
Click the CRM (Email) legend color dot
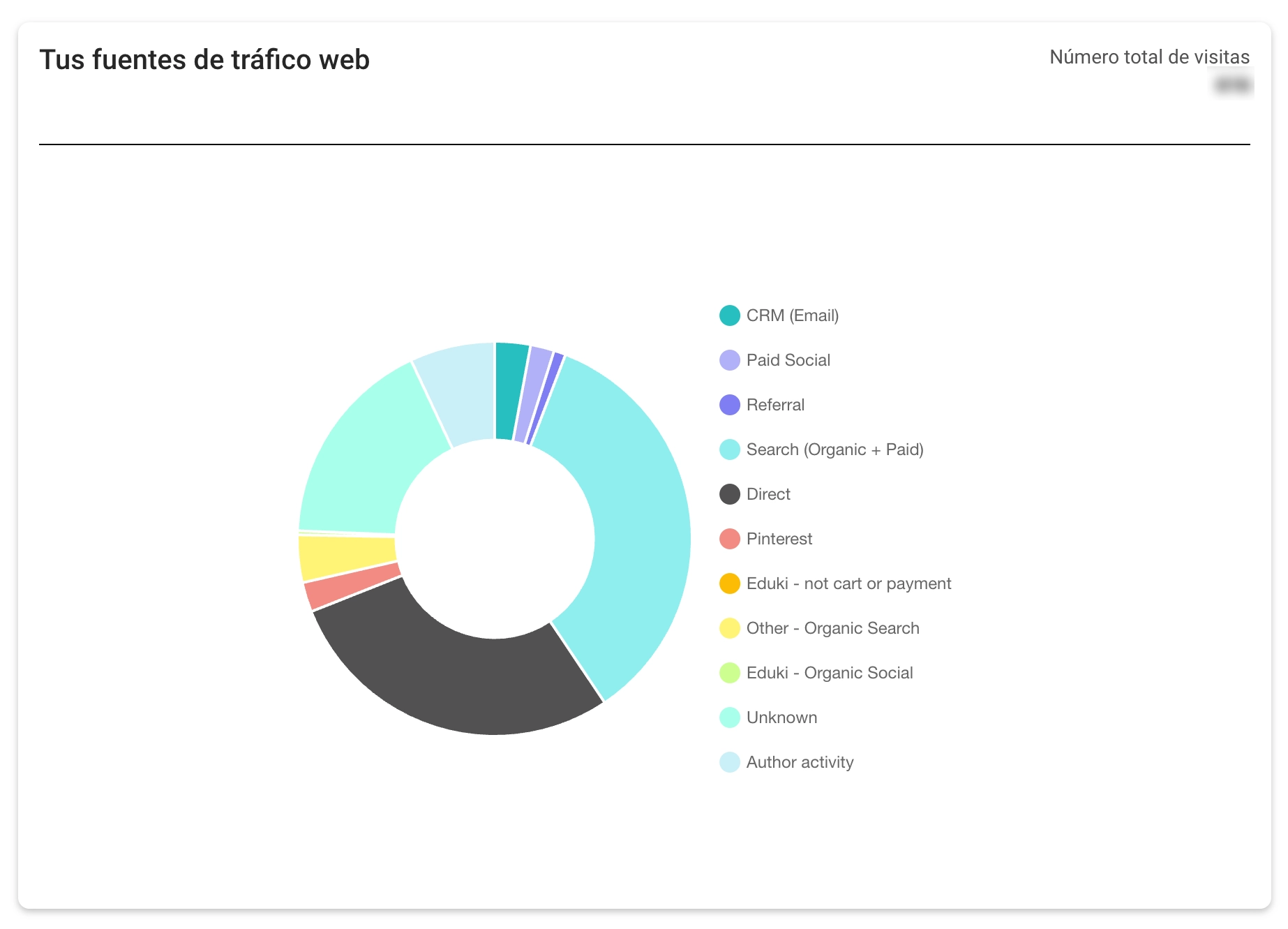[729, 315]
